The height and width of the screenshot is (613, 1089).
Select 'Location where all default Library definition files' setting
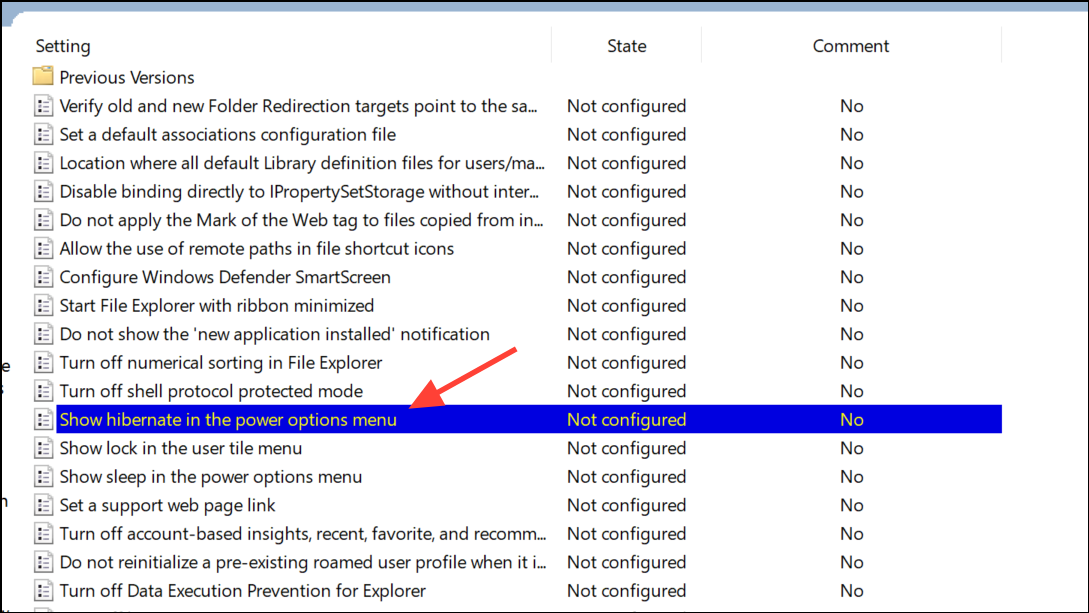click(302, 162)
